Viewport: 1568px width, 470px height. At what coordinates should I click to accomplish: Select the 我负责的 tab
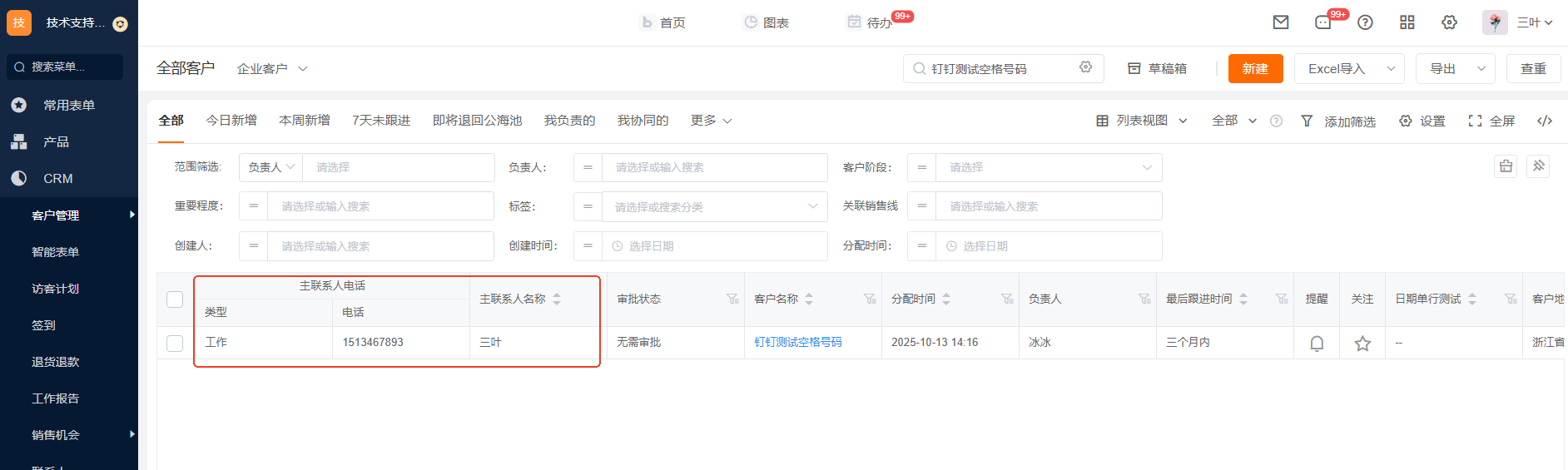[x=569, y=121]
